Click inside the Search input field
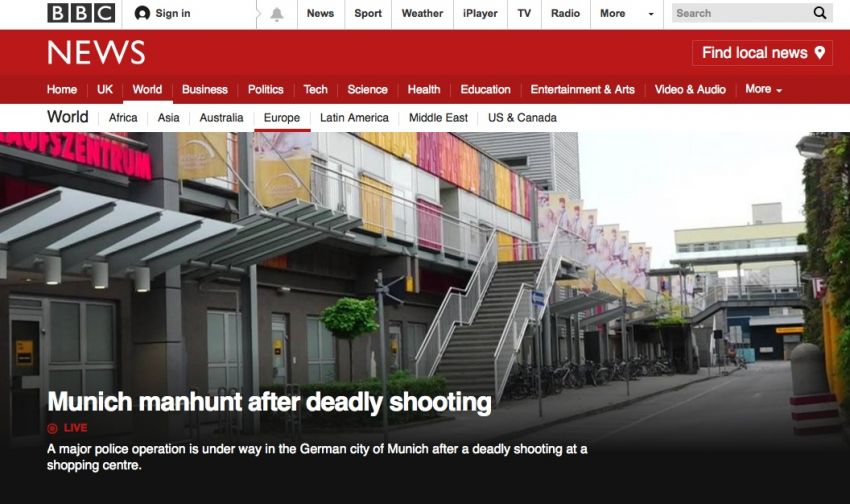850x504 pixels. tap(740, 13)
